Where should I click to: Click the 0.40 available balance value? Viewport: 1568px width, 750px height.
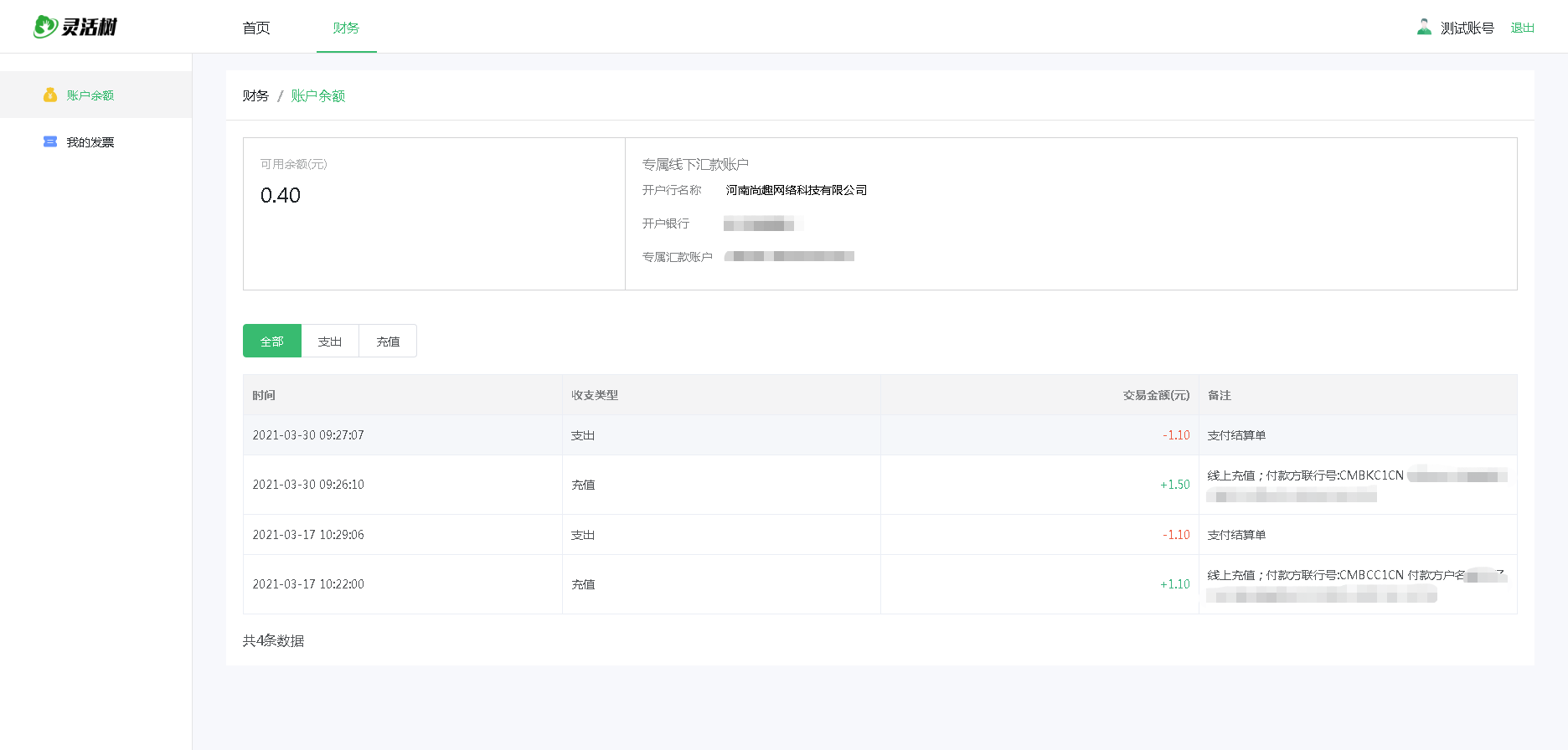pos(281,195)
